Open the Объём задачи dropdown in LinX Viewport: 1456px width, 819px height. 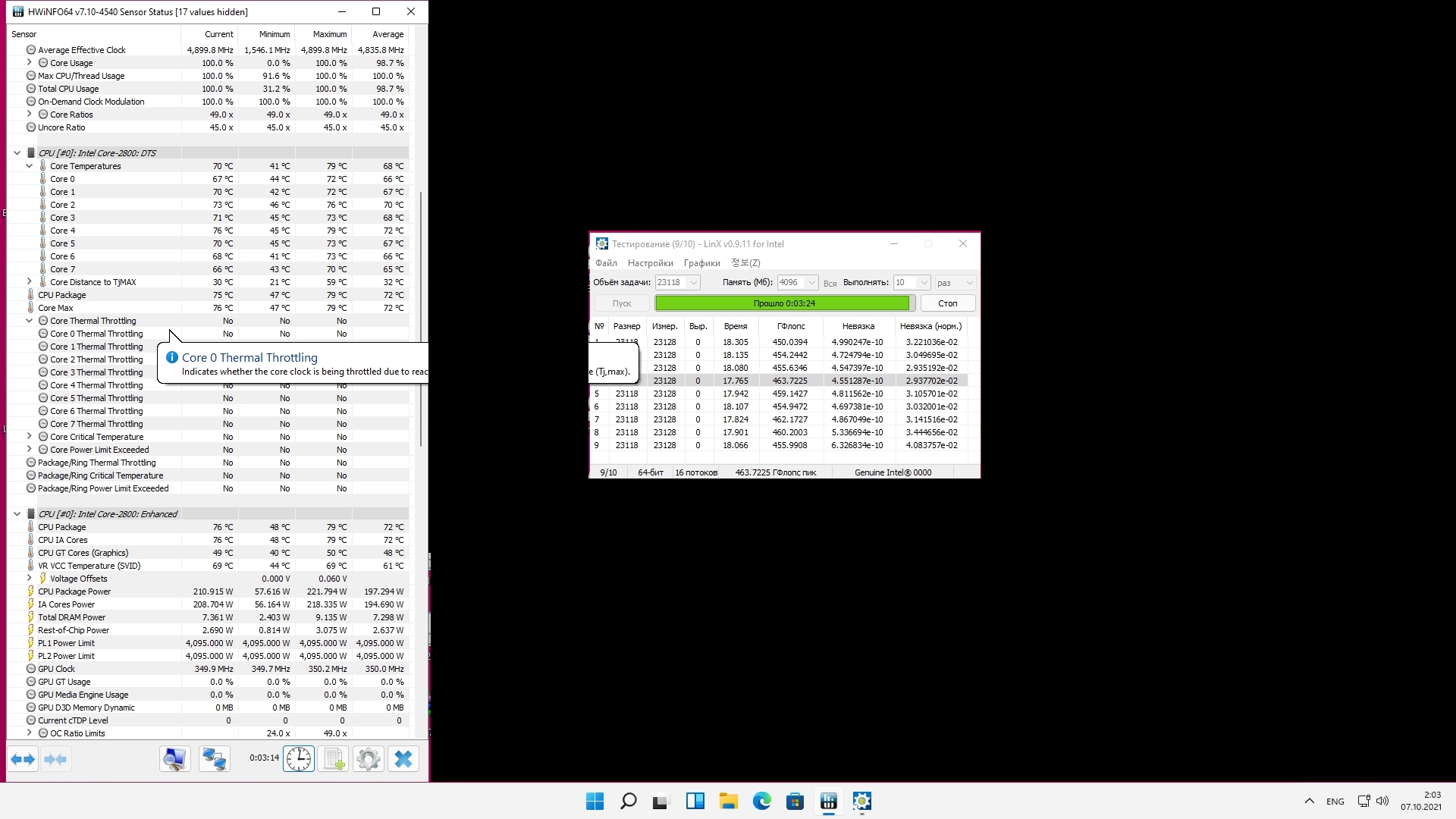(x=693, y=282)
